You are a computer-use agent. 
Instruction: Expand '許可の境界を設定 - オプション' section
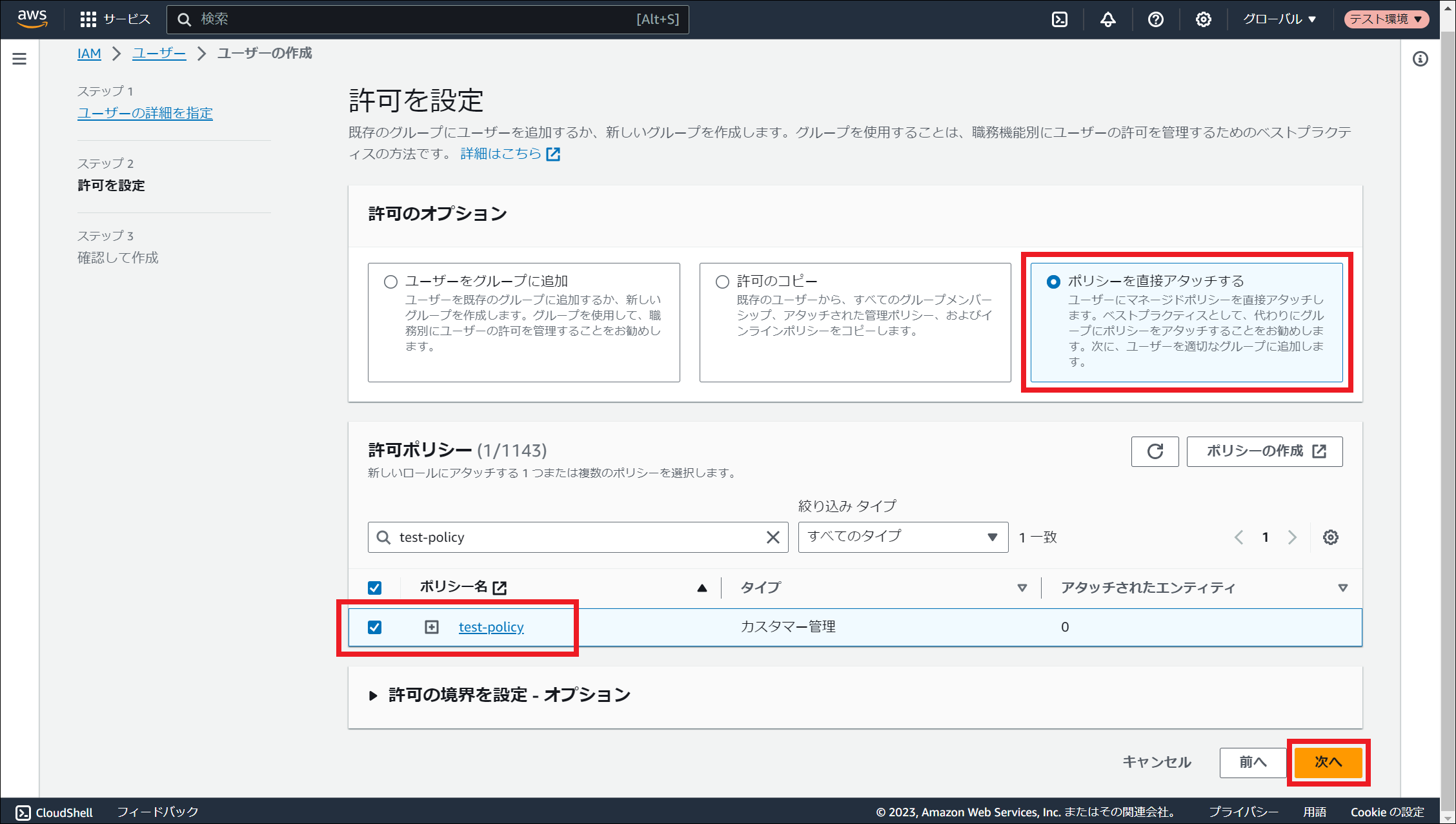pyautogui.click(x=373, y=695)
